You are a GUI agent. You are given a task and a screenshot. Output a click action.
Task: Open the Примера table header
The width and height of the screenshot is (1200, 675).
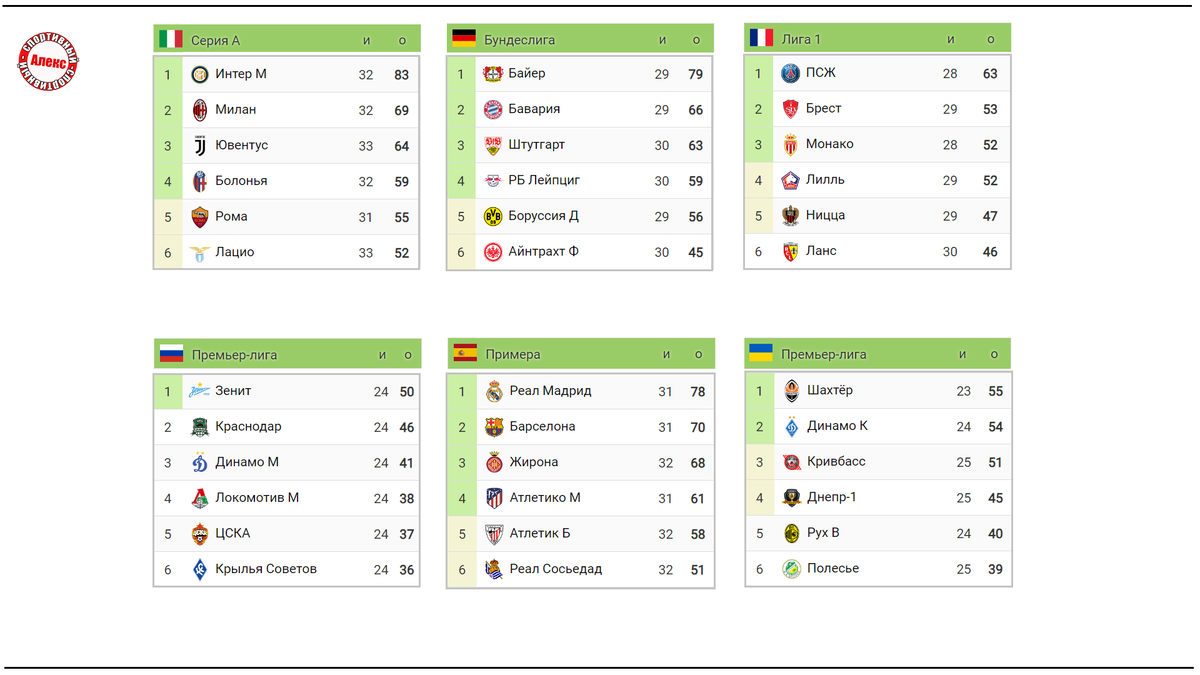click(x=581, y=353)
